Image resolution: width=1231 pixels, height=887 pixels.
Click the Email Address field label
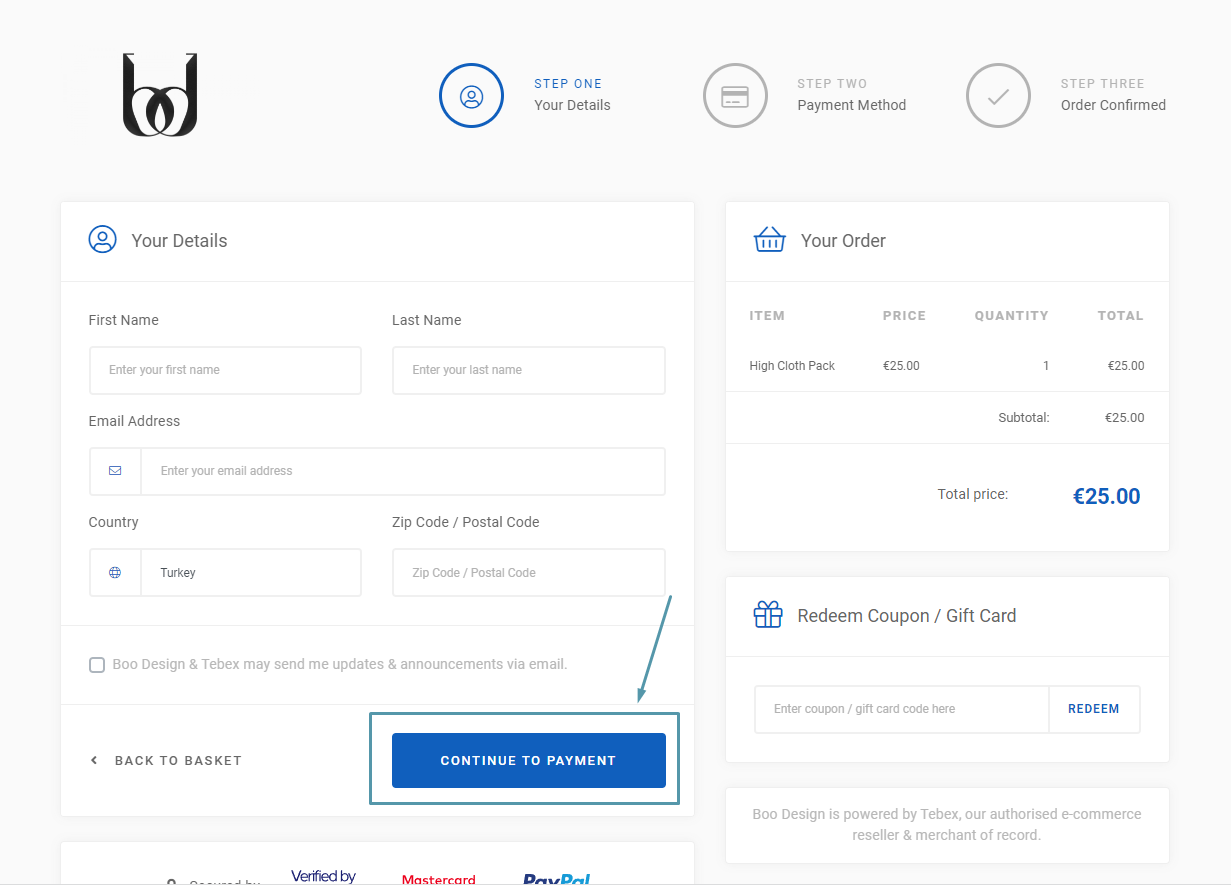pyautogui.click(x=134, y=421)
